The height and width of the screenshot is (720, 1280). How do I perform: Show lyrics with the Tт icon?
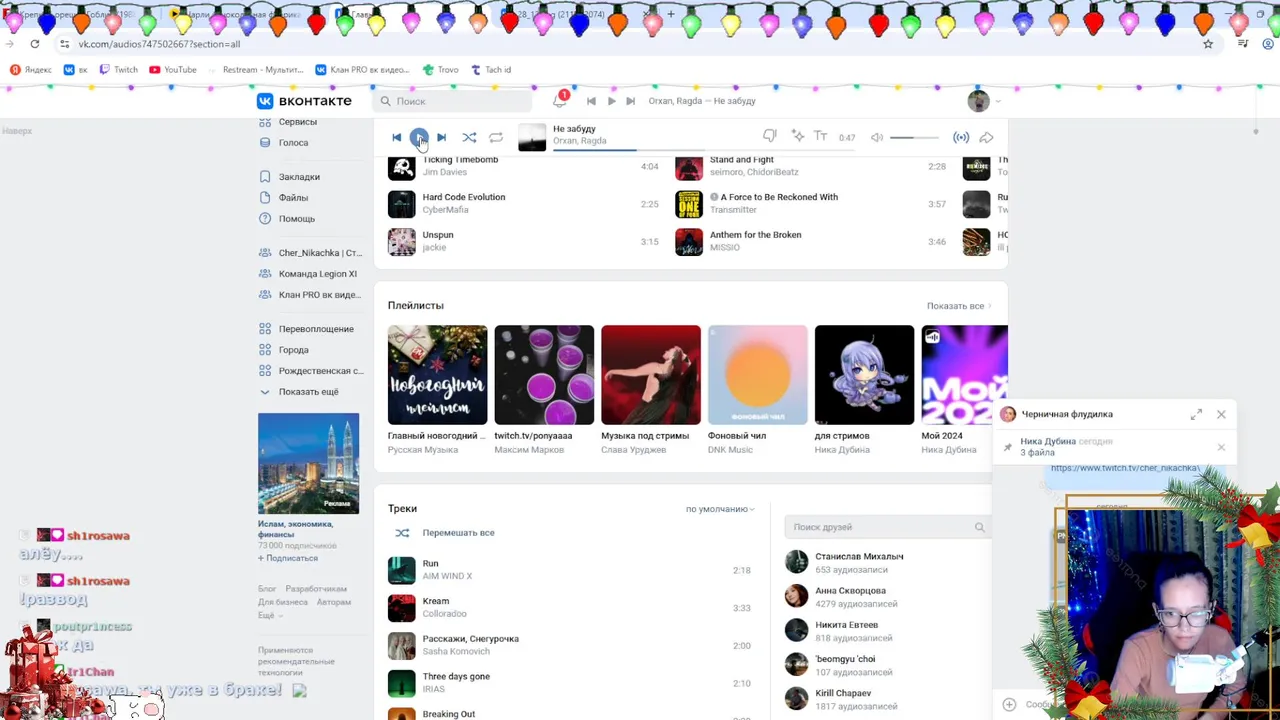pos(820,136)
